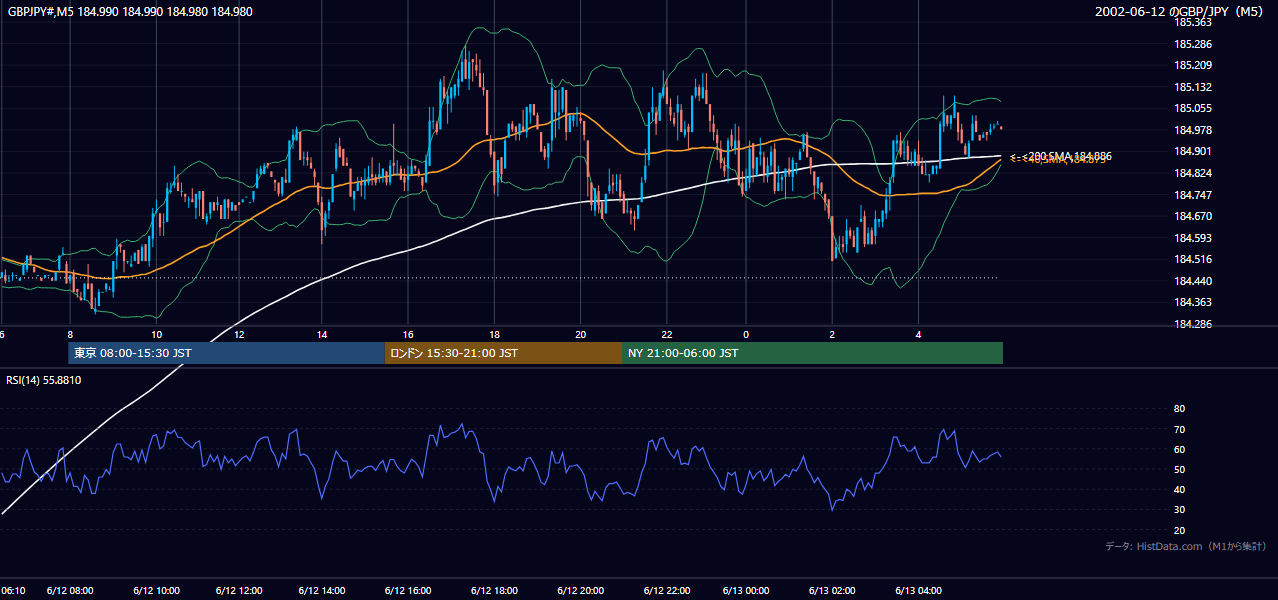The width and height of the screenshot is (1278, 600).
Task: Click hour marker 2 under the price chart
Action: click(x=832, y=334)
